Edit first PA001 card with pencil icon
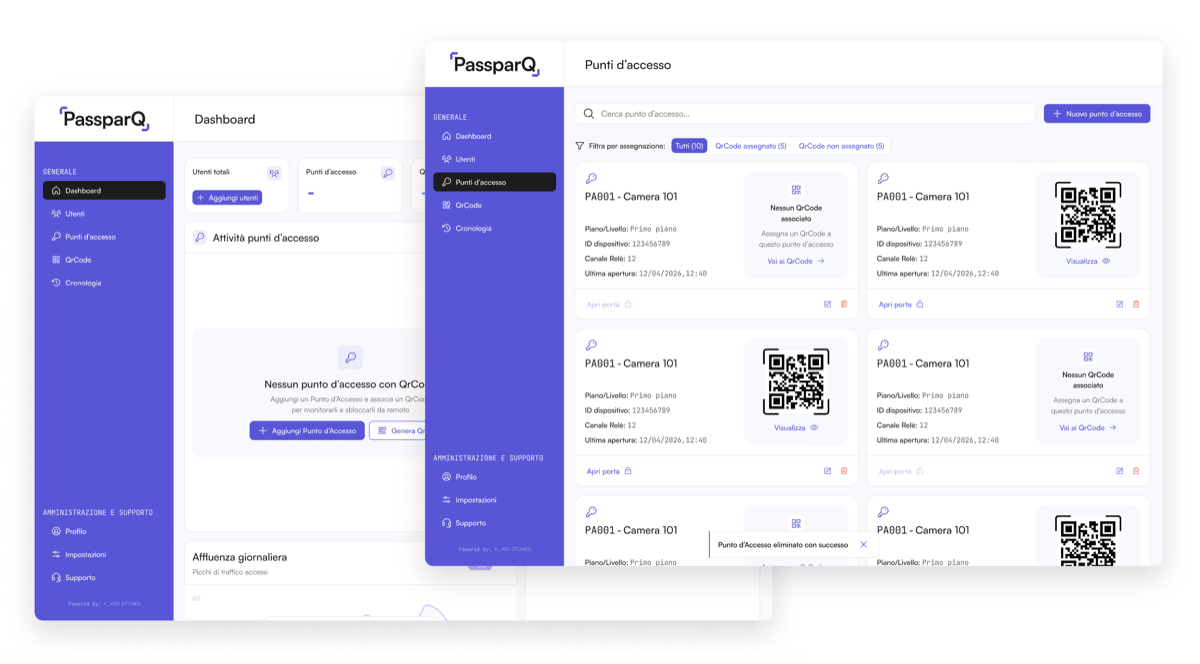Viewport: 1200px width, 664px height. point(828,304)
